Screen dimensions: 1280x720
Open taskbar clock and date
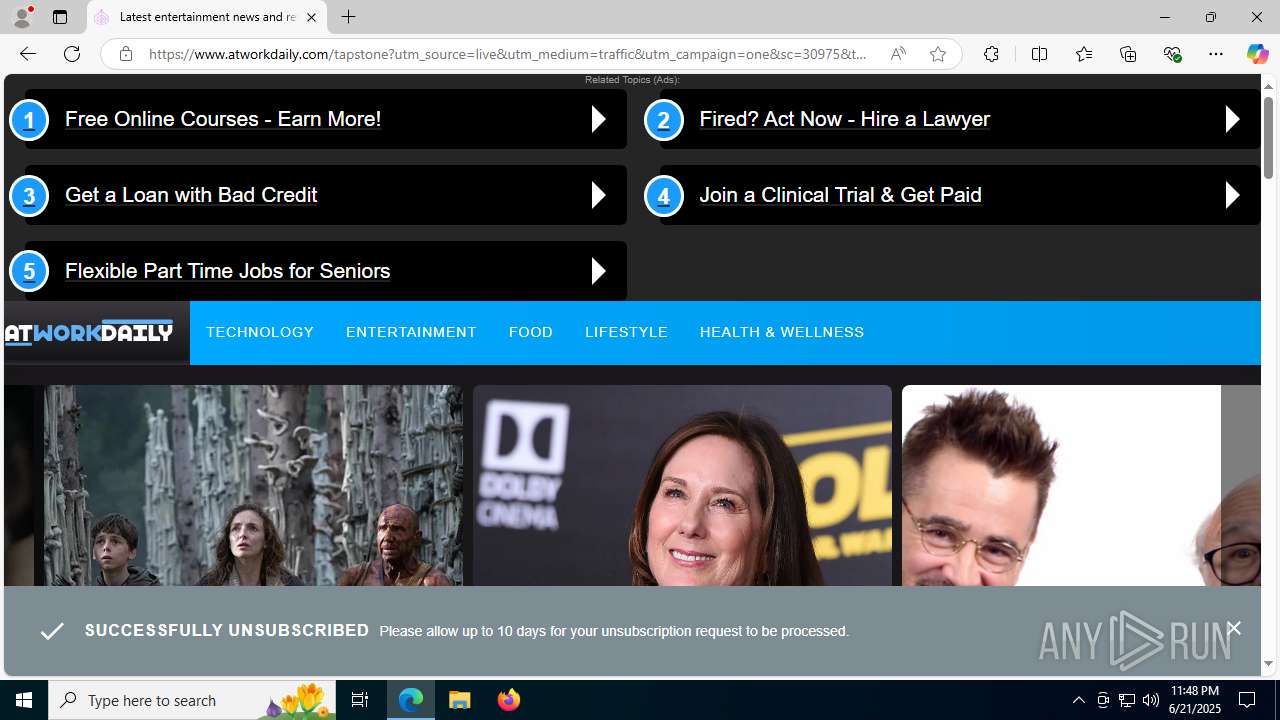[x=1194, y=700]
